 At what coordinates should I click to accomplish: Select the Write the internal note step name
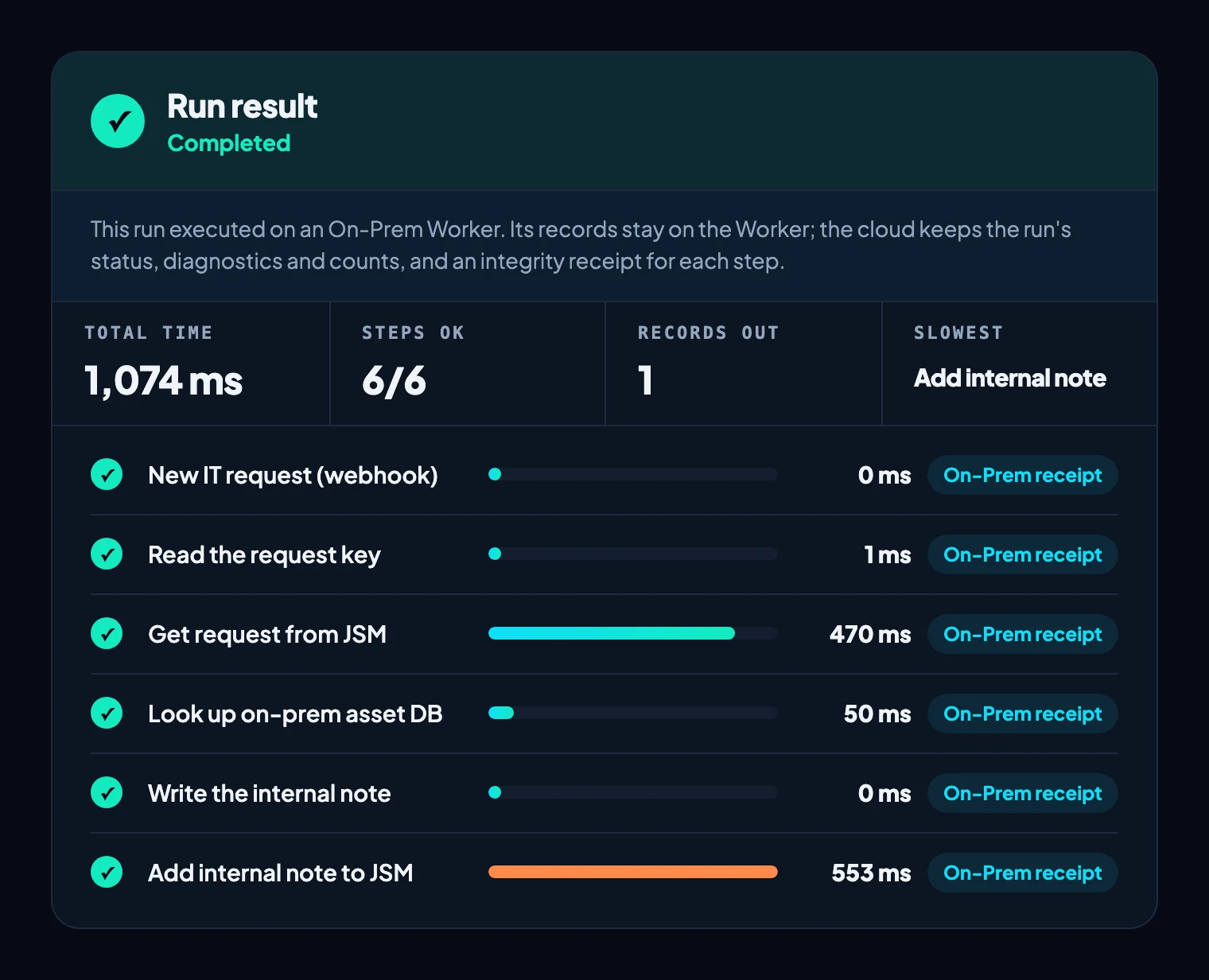point(269,794)
